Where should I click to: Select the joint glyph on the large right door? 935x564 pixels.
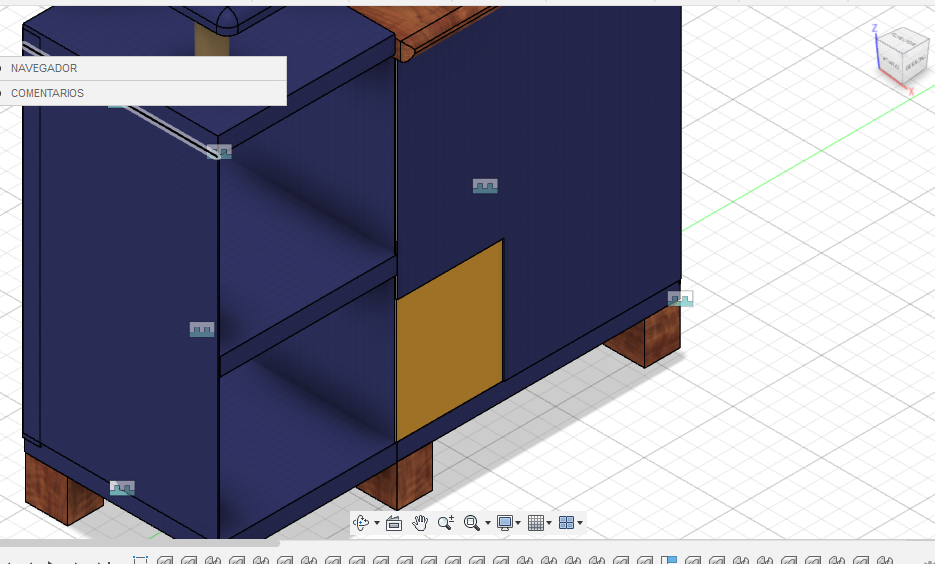click(x=485, y=186)
